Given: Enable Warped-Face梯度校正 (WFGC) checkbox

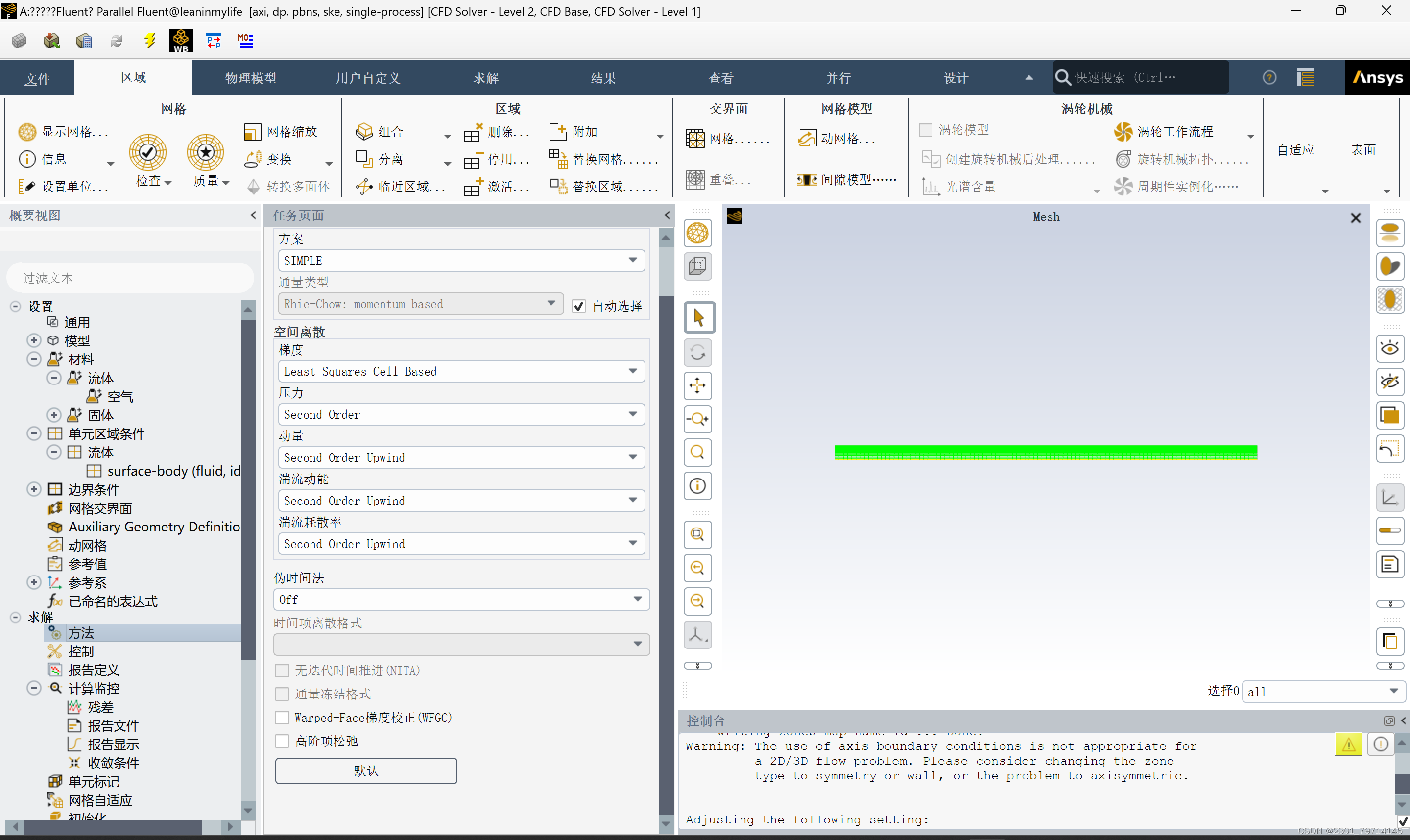Looking at the screenshot, I should pos(282,718).
